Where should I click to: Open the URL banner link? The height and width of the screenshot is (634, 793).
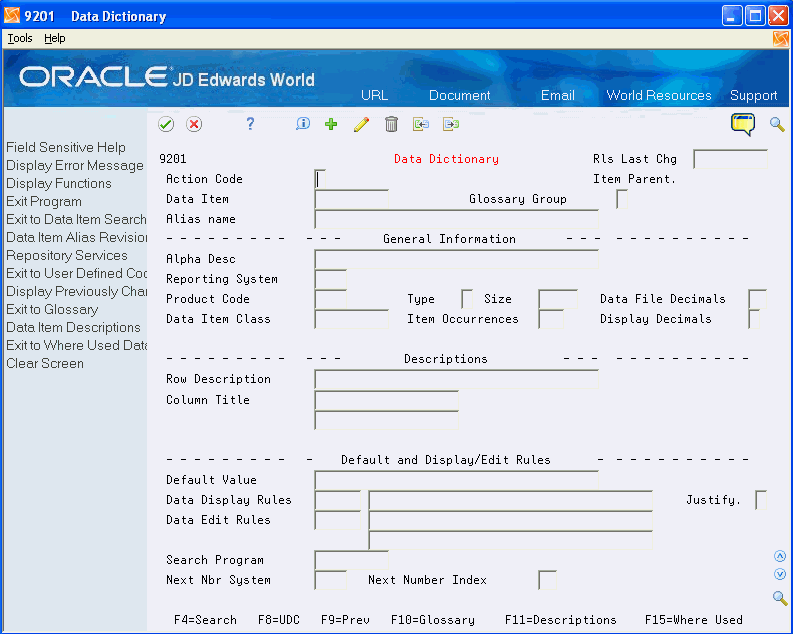(374, 96)
